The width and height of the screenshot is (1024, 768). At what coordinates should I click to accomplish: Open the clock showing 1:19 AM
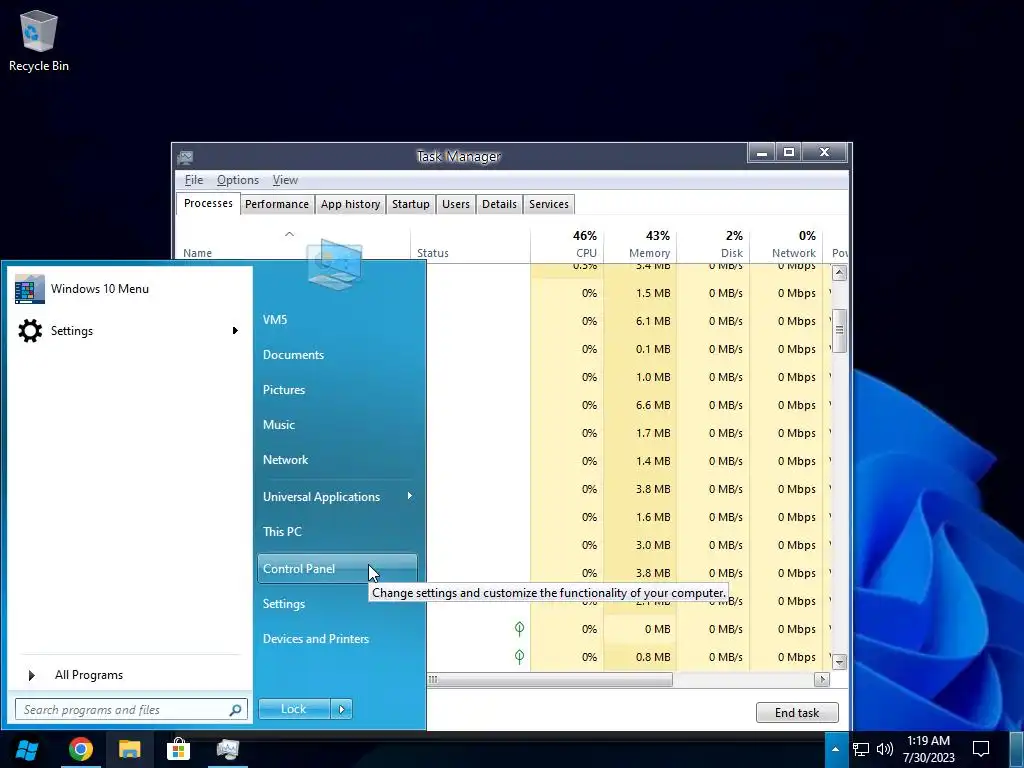coord(929,749)
